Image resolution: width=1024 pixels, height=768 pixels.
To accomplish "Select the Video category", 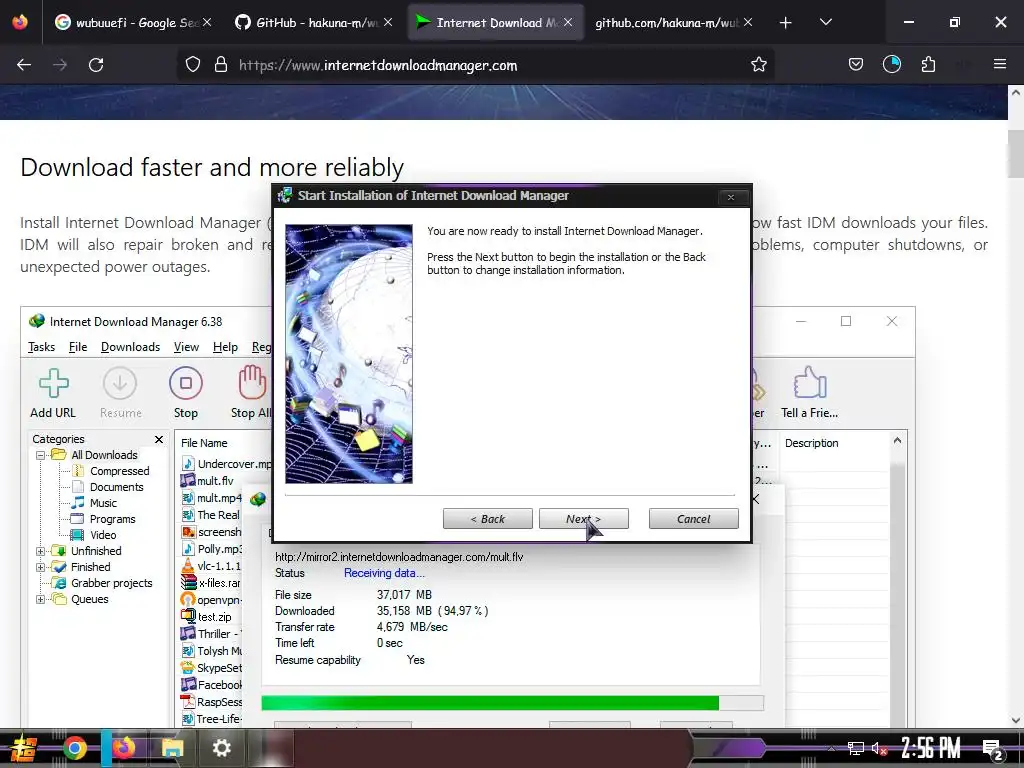I will pyautogui.click(x=103, y=535).
